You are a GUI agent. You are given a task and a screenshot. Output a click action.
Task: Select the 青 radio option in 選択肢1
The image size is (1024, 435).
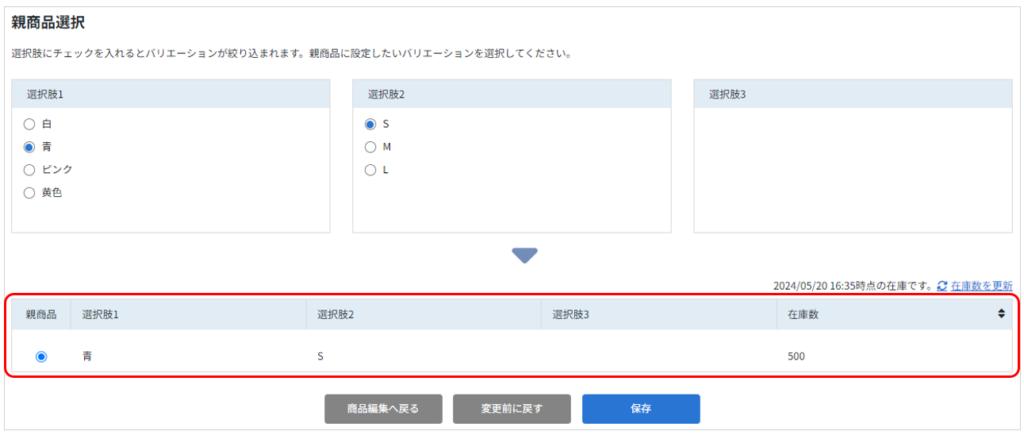click(x=29, y=147)
